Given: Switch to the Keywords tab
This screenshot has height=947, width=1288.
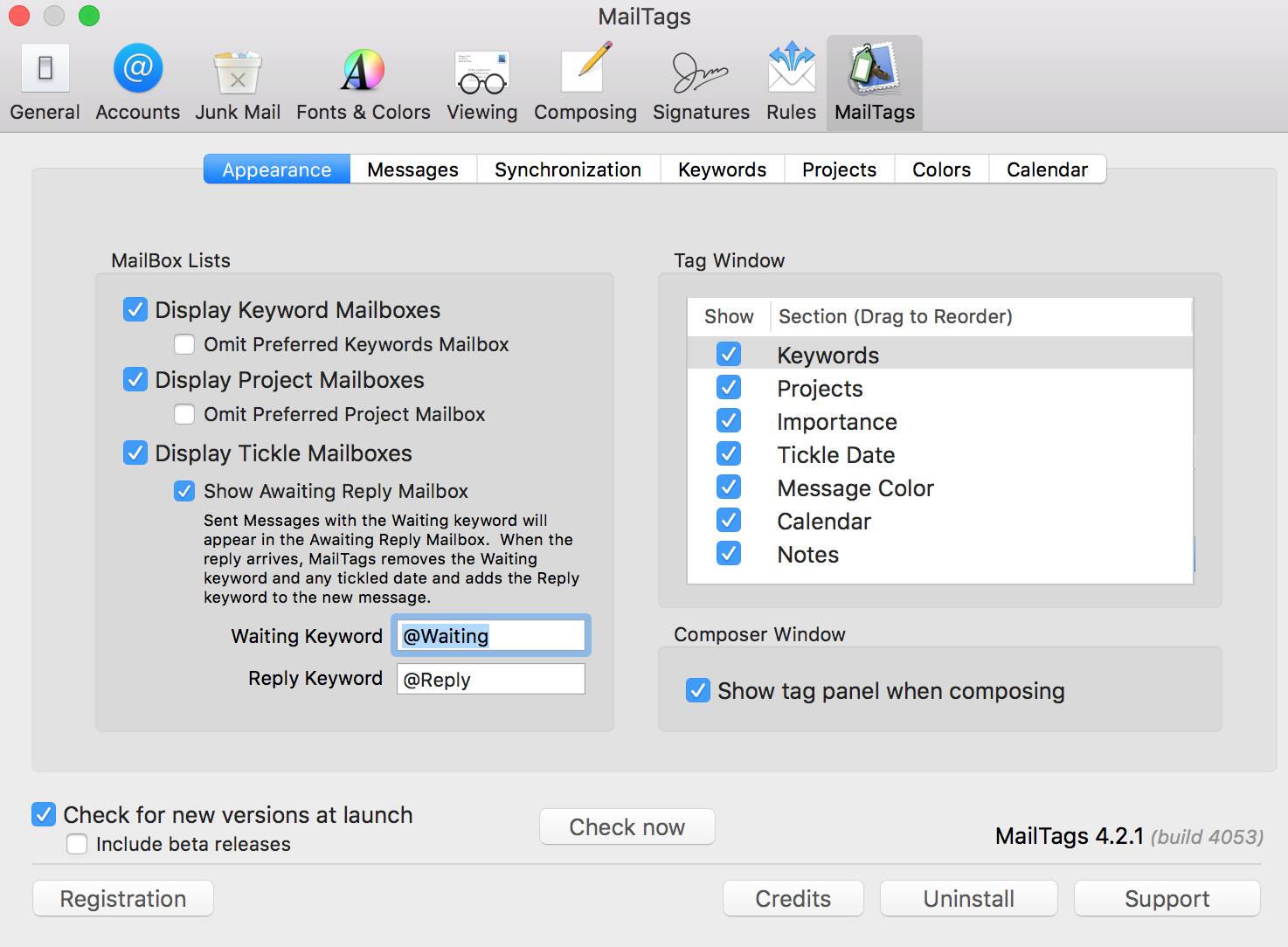Looking at the screenshot, I should click(723, 169).
